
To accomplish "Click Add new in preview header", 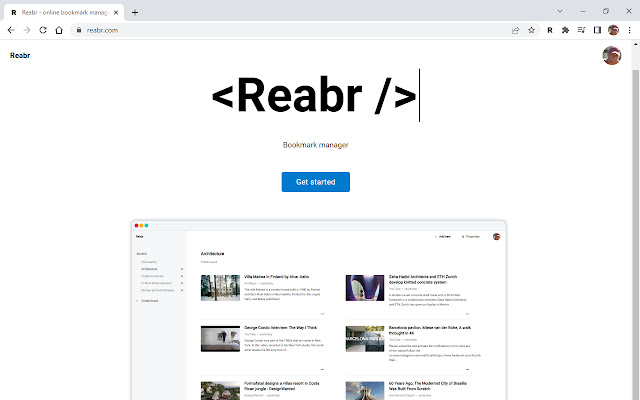I will [443, 237].
